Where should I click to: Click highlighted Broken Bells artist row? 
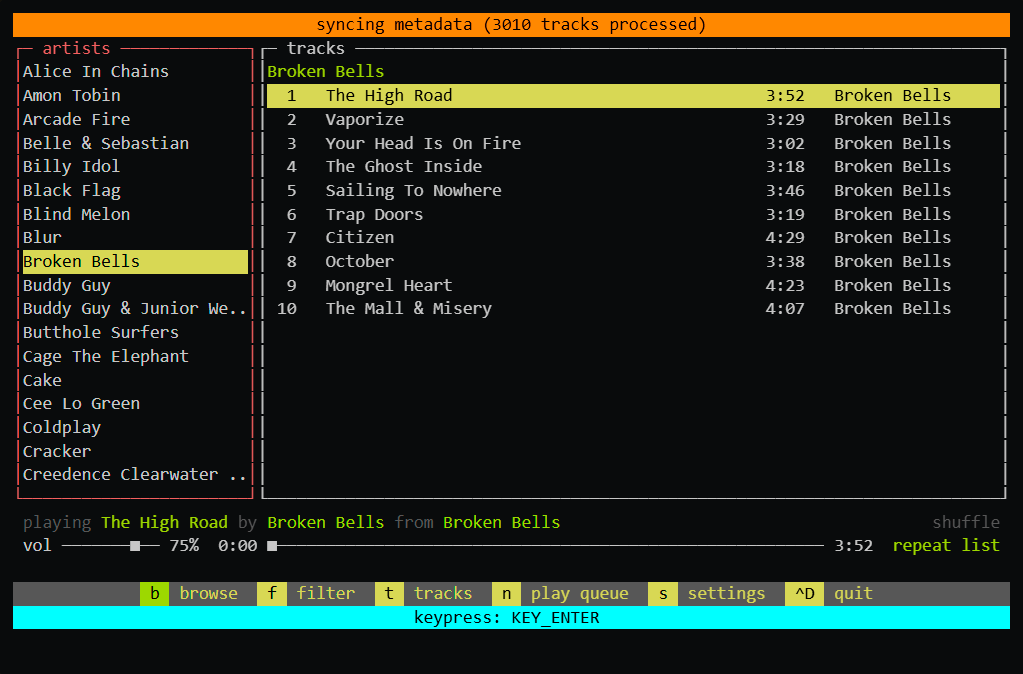tap(135, 262)
